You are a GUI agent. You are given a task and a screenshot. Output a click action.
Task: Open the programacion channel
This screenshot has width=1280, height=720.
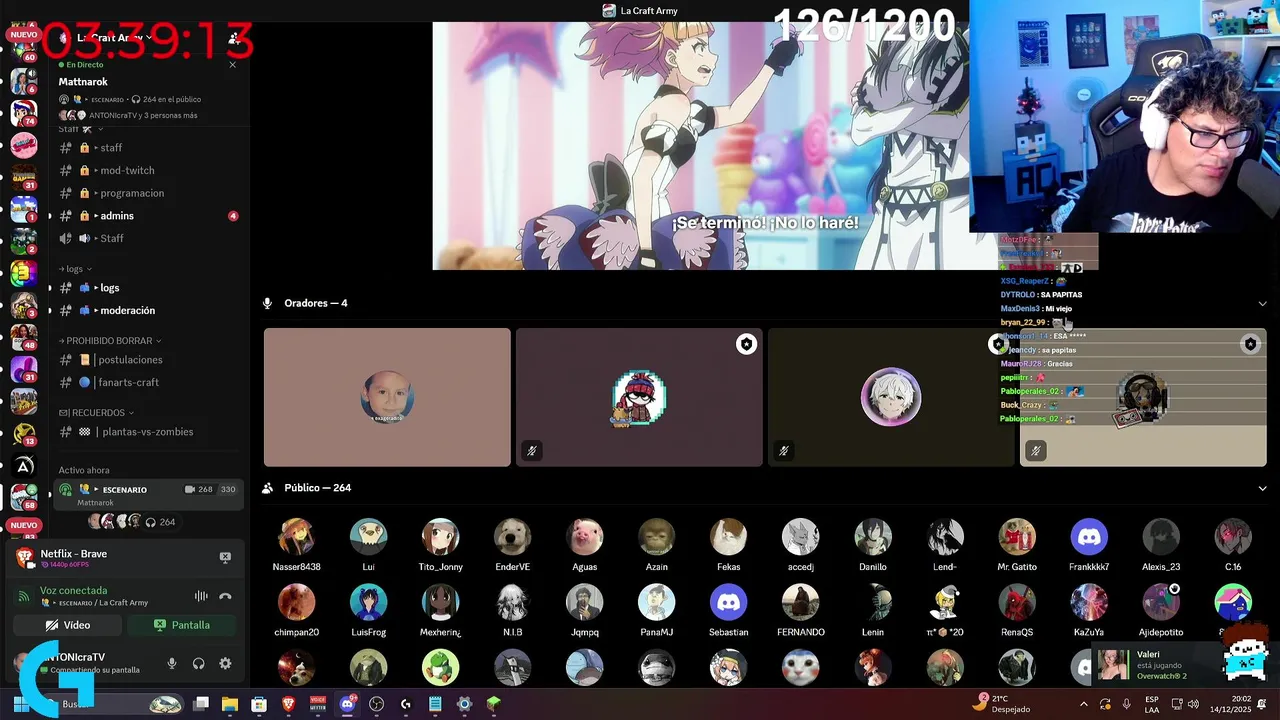click(x=148, y=193)
